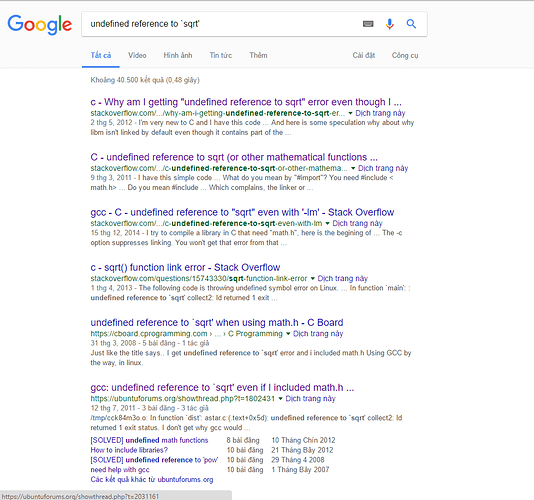Click the blue magnifier search icon
Screen dimensions: 534x500
pos(411,24)
